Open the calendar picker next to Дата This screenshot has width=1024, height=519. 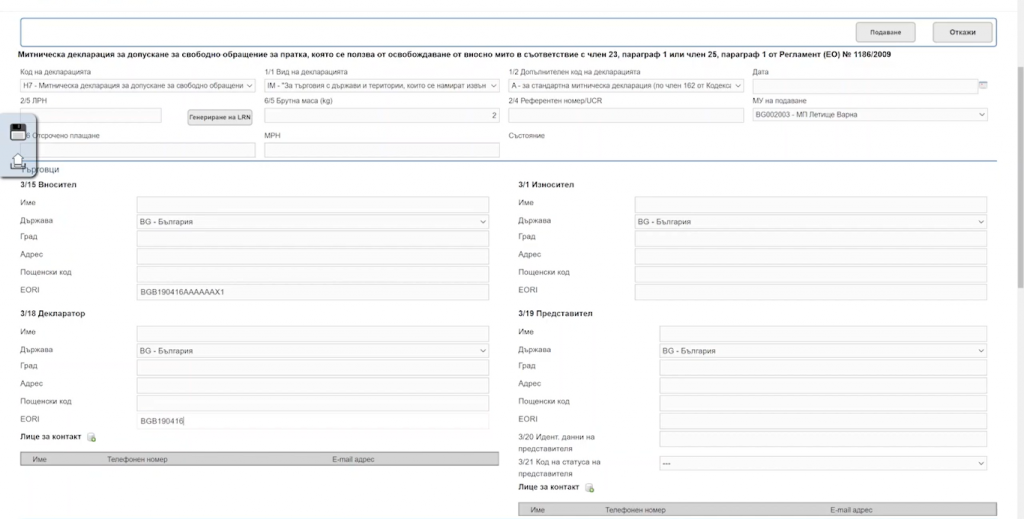[x=982, y=86]
